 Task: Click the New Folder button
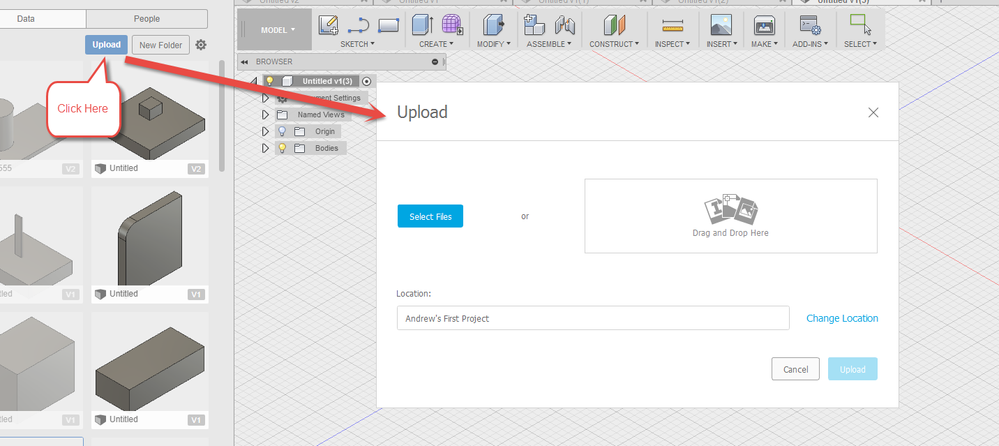pyautogui.click(x=161, y=45)
